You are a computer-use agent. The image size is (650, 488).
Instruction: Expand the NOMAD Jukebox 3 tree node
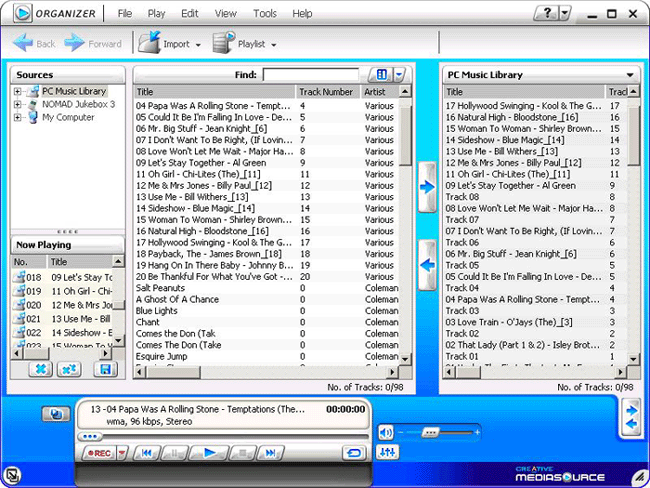[x=17, y=104]
